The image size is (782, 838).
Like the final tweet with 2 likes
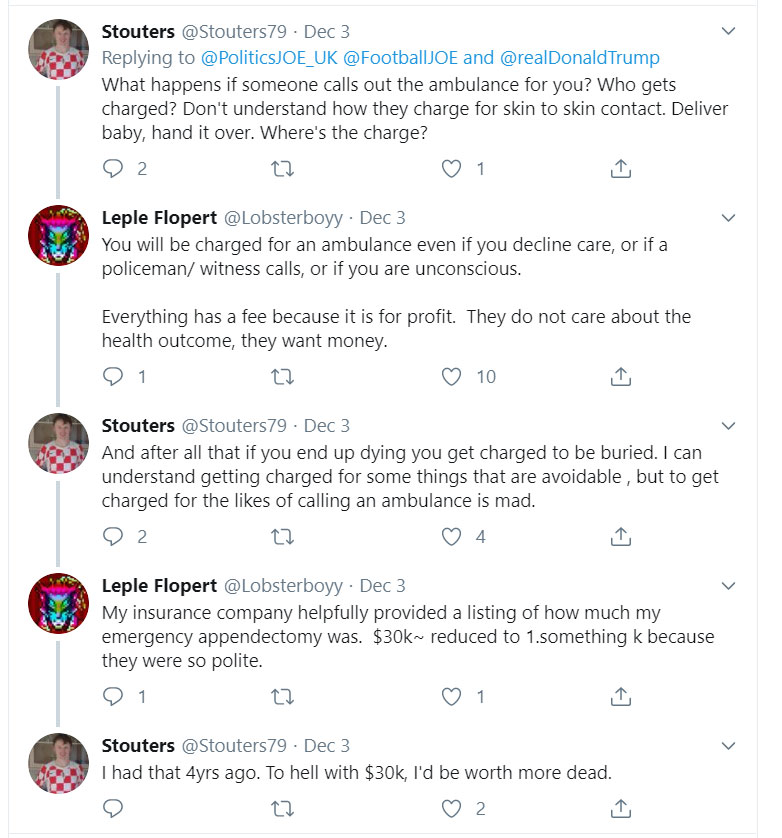tap(452, 808)
